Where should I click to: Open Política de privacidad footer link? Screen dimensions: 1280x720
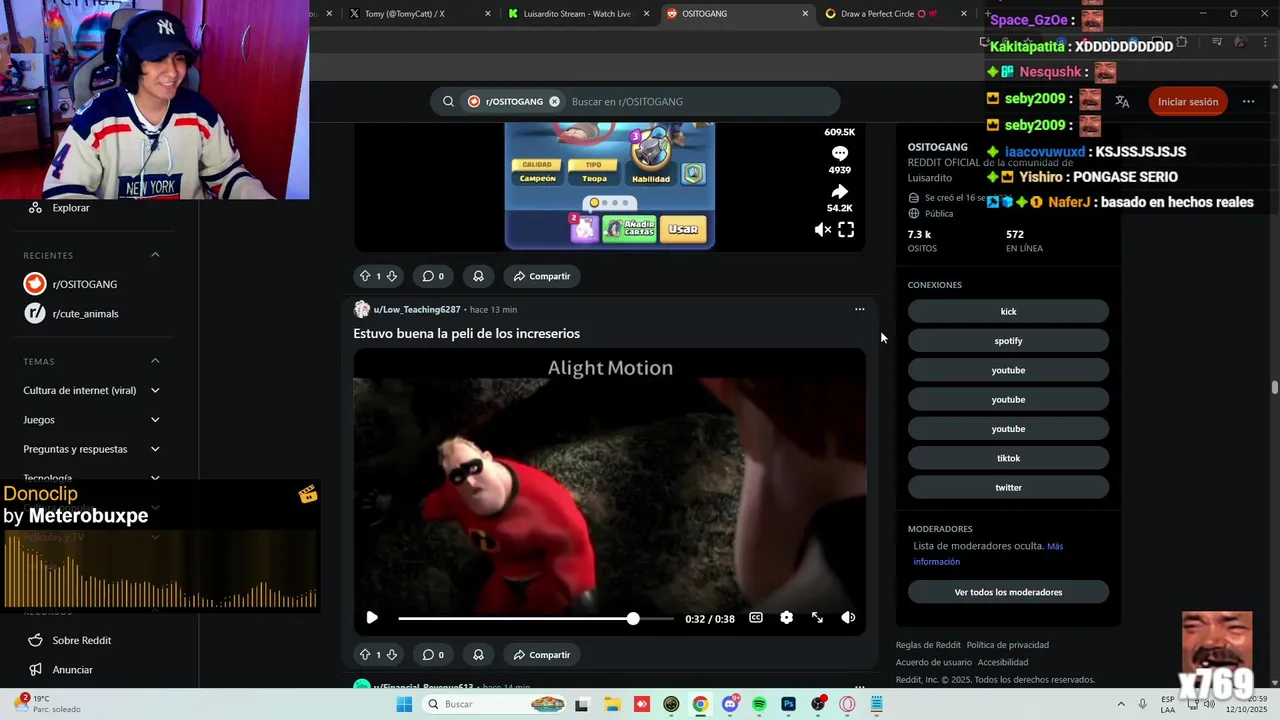click(x=1008, y=645)
